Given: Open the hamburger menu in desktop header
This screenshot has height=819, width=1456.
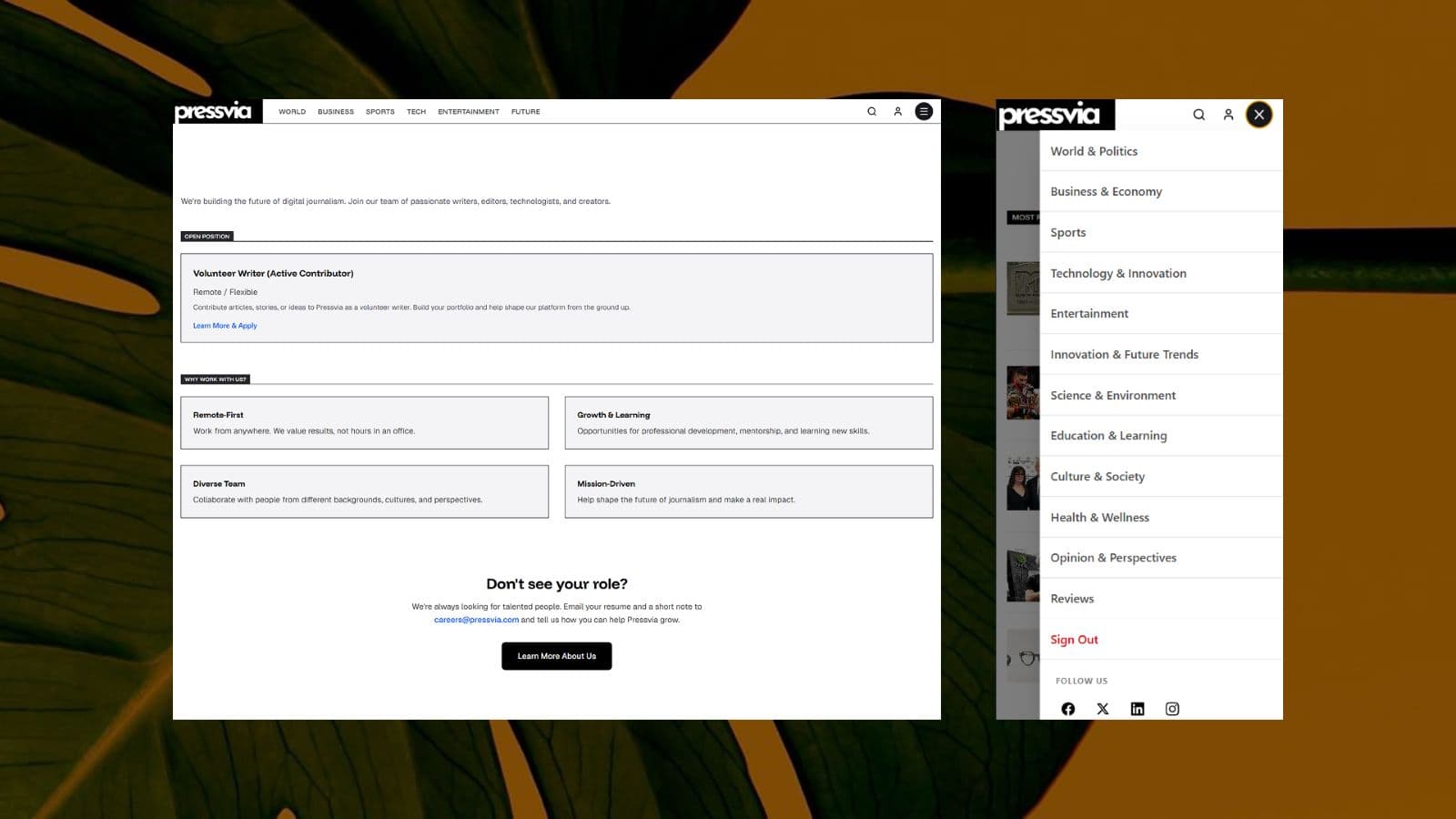Looking at the screenshot, I should pos(924,112).
